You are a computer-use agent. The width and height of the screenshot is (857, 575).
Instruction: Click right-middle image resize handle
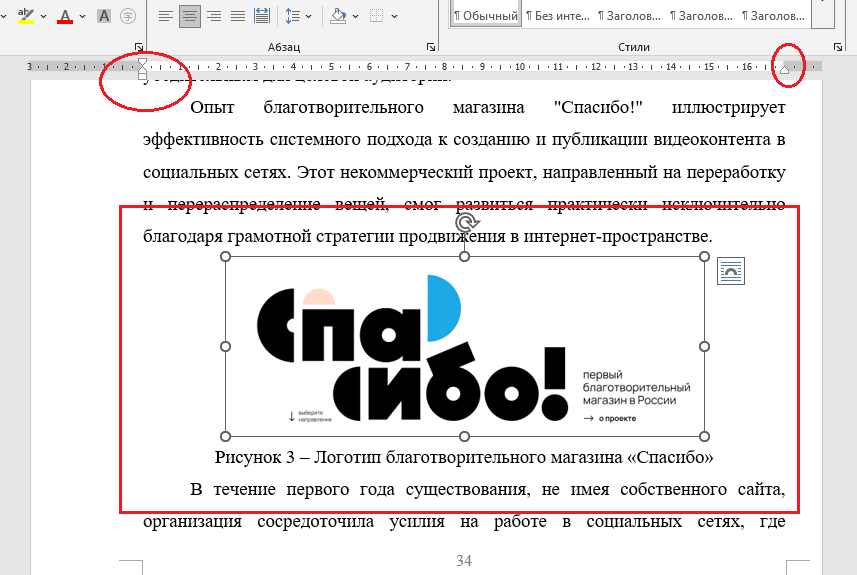coord(705,347)
